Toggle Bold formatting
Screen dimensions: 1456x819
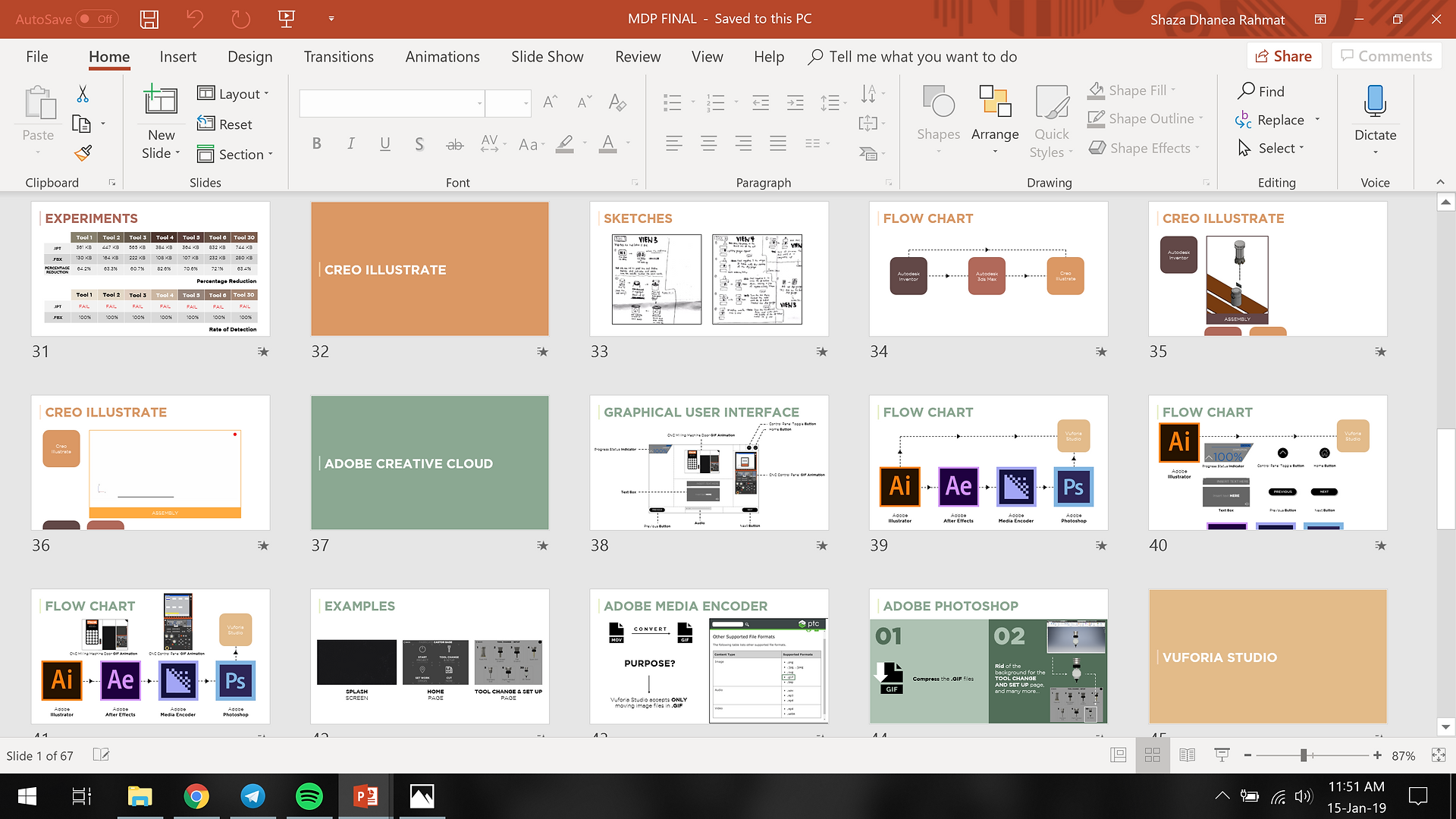317,143
